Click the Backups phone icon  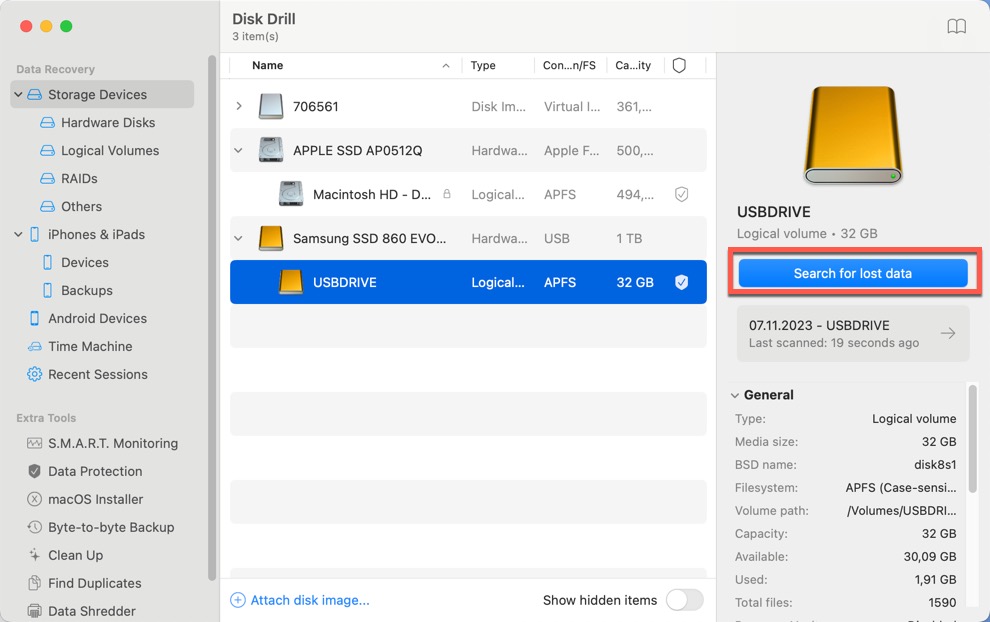[47, 290]
